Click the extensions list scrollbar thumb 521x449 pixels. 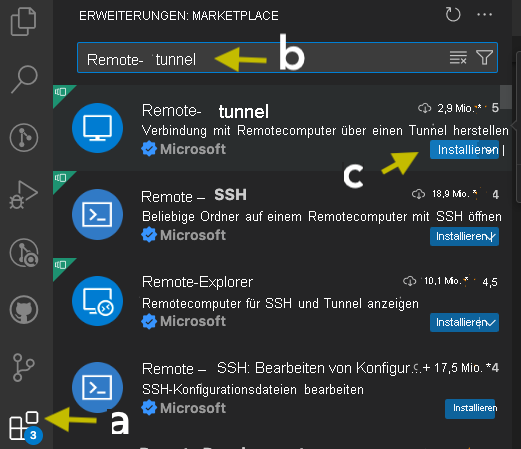tap(506, 97)
